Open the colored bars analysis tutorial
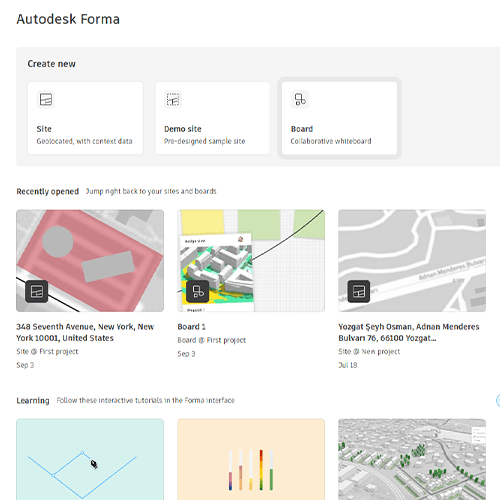Viewport: 500px width, 500px height. click(251, 459)
